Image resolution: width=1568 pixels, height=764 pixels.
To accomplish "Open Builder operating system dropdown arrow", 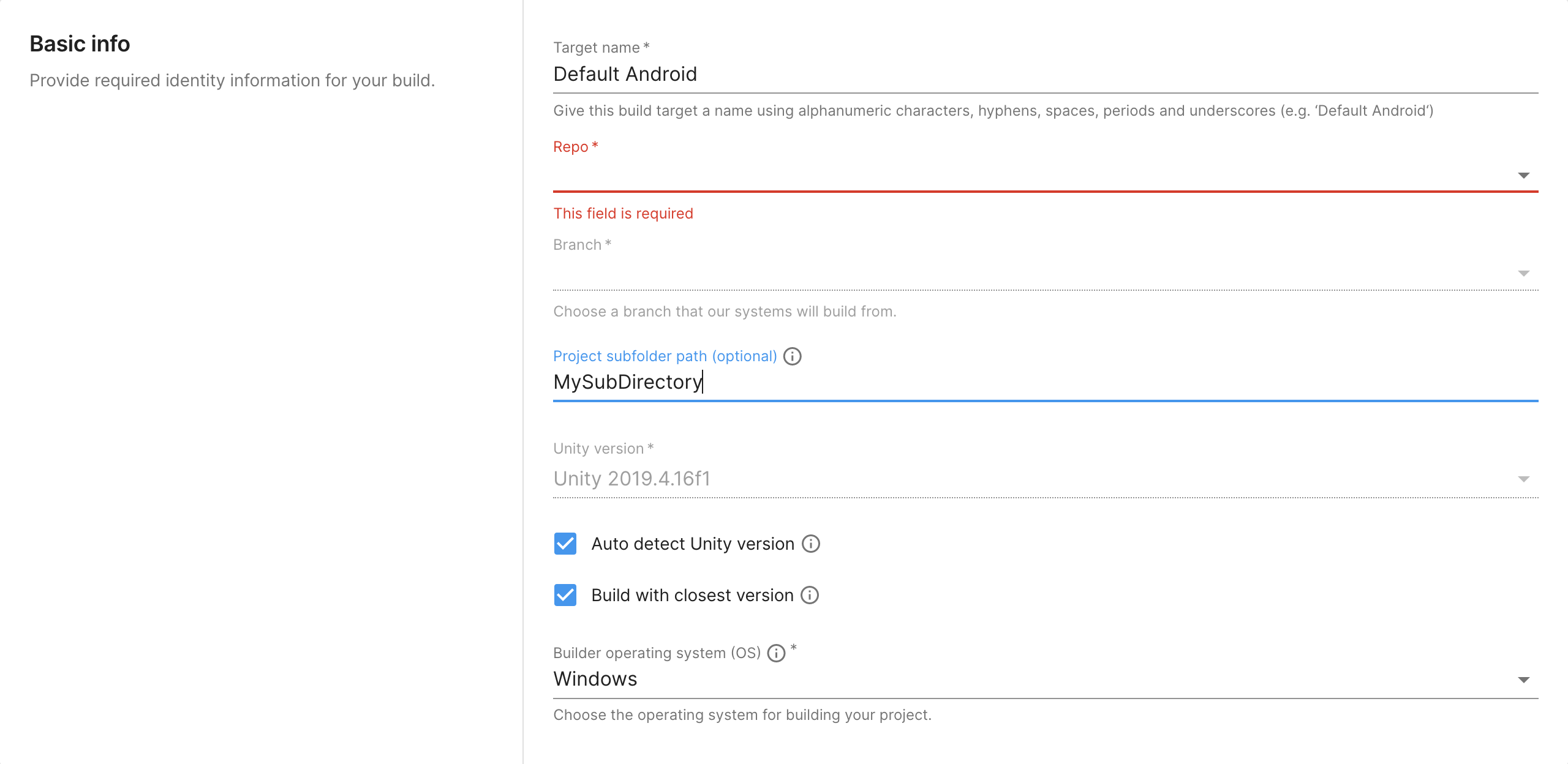I will [1523, 680].
